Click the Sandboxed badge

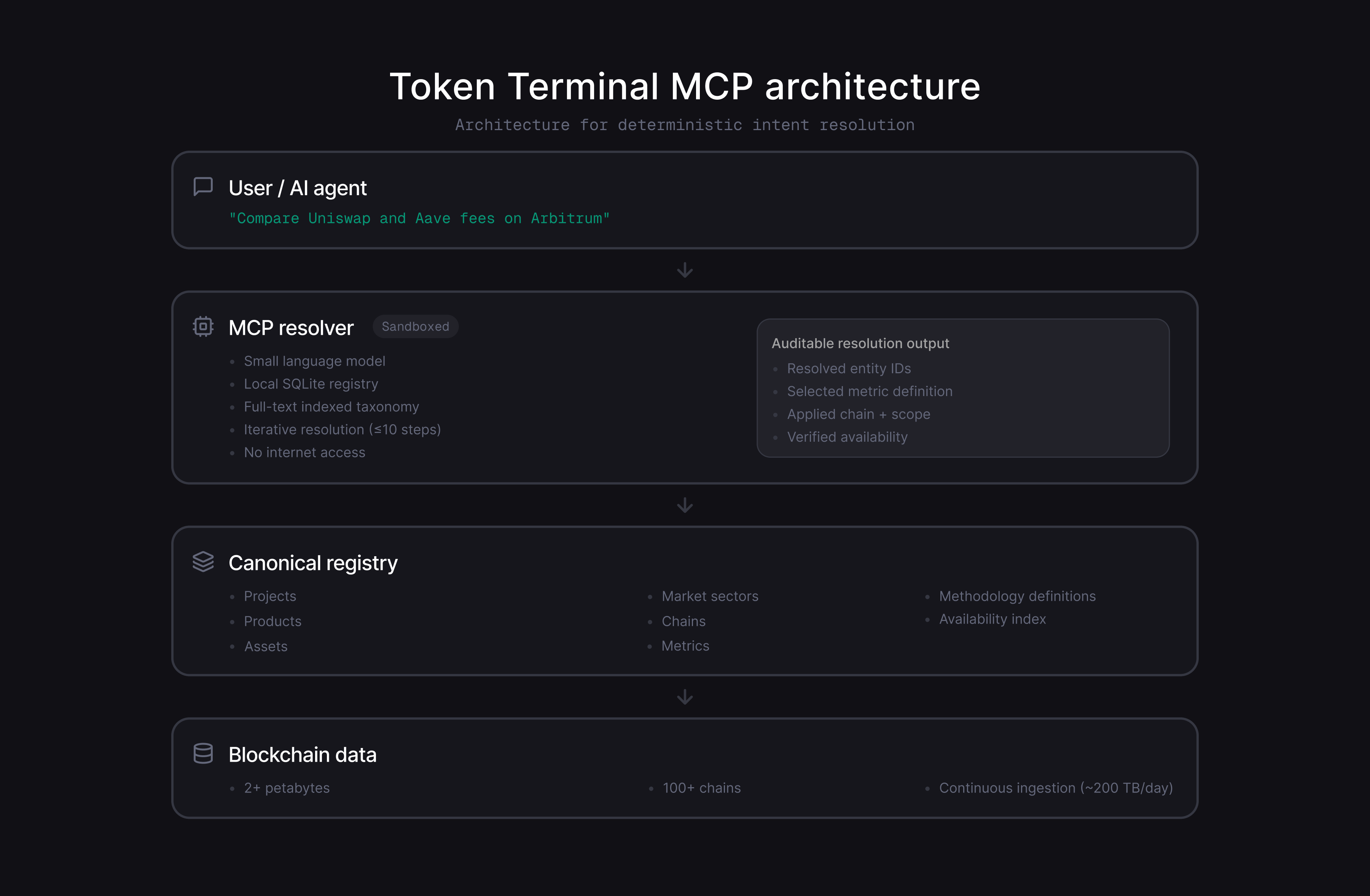point(415,326)
